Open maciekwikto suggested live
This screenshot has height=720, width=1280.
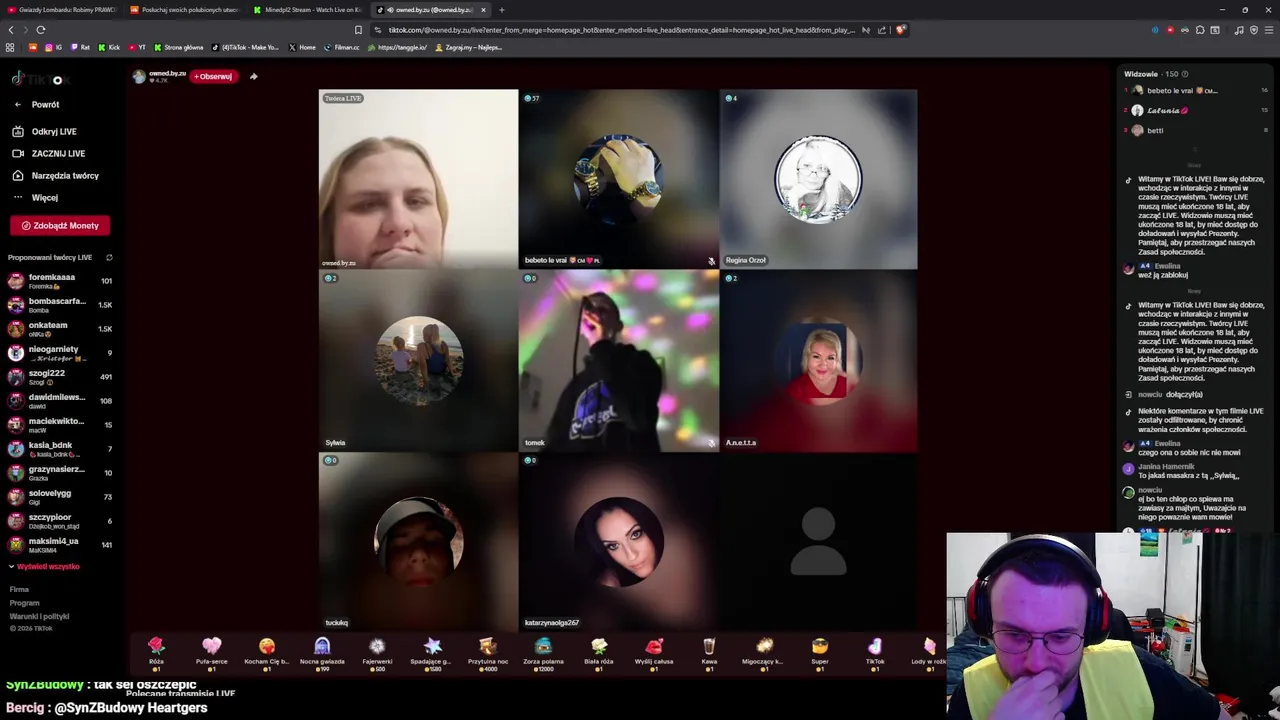[60, 425]
